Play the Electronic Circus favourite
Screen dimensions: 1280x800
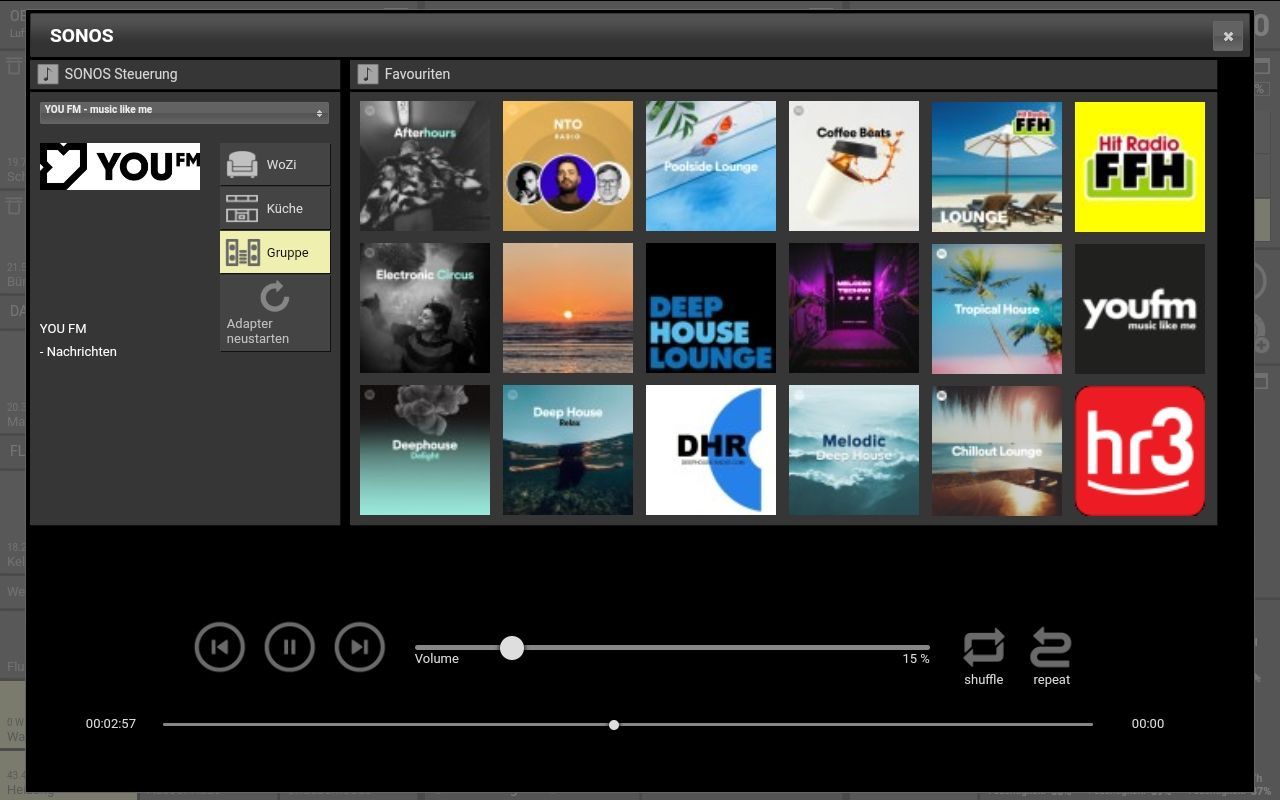[425, 308]
